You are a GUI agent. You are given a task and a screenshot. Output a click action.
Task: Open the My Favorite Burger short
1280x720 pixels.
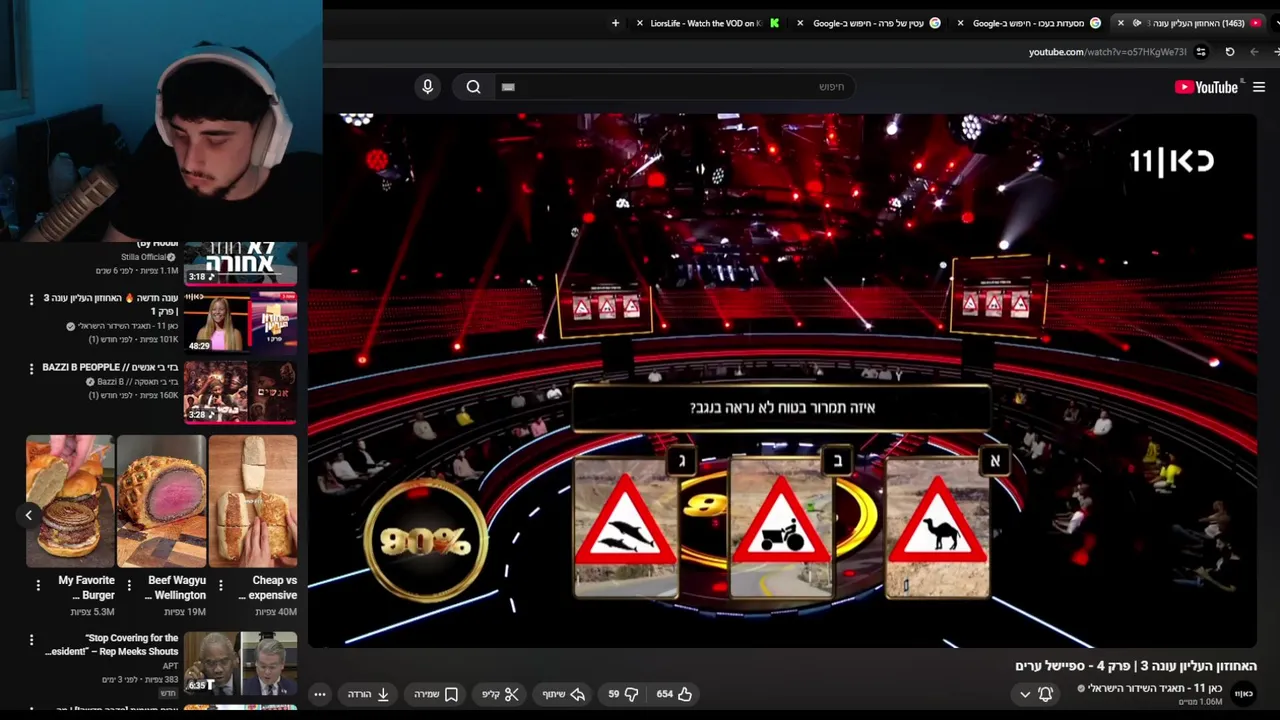(70, 501)
